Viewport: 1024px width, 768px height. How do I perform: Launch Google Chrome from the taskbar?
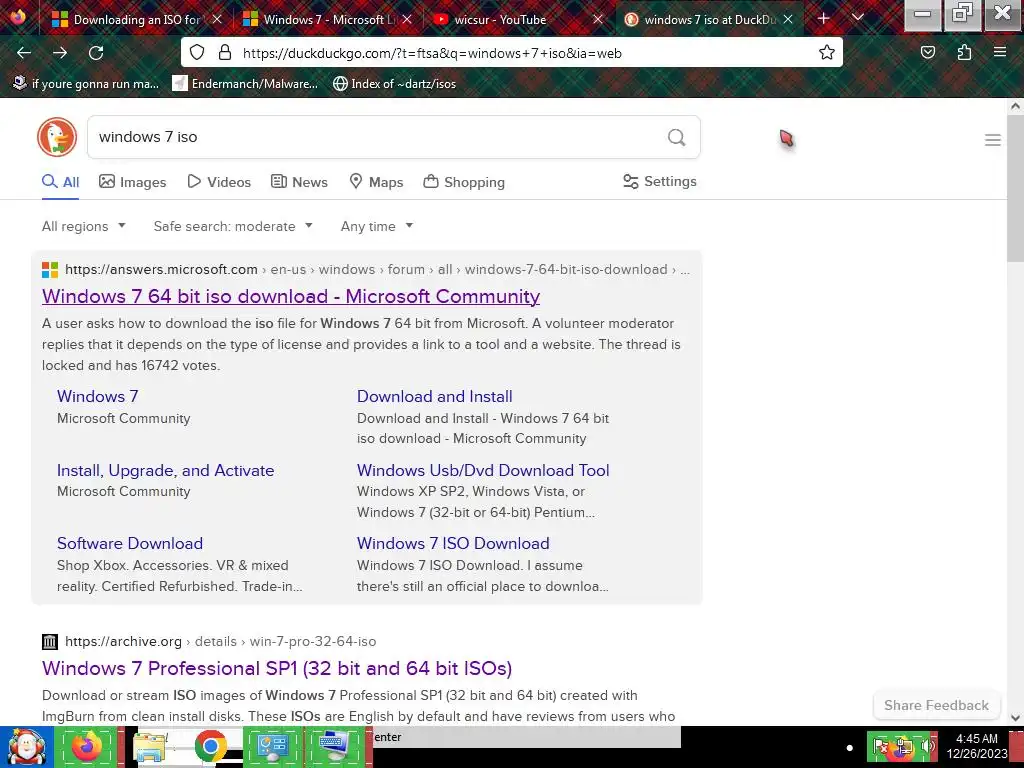(x=210, y=747)
